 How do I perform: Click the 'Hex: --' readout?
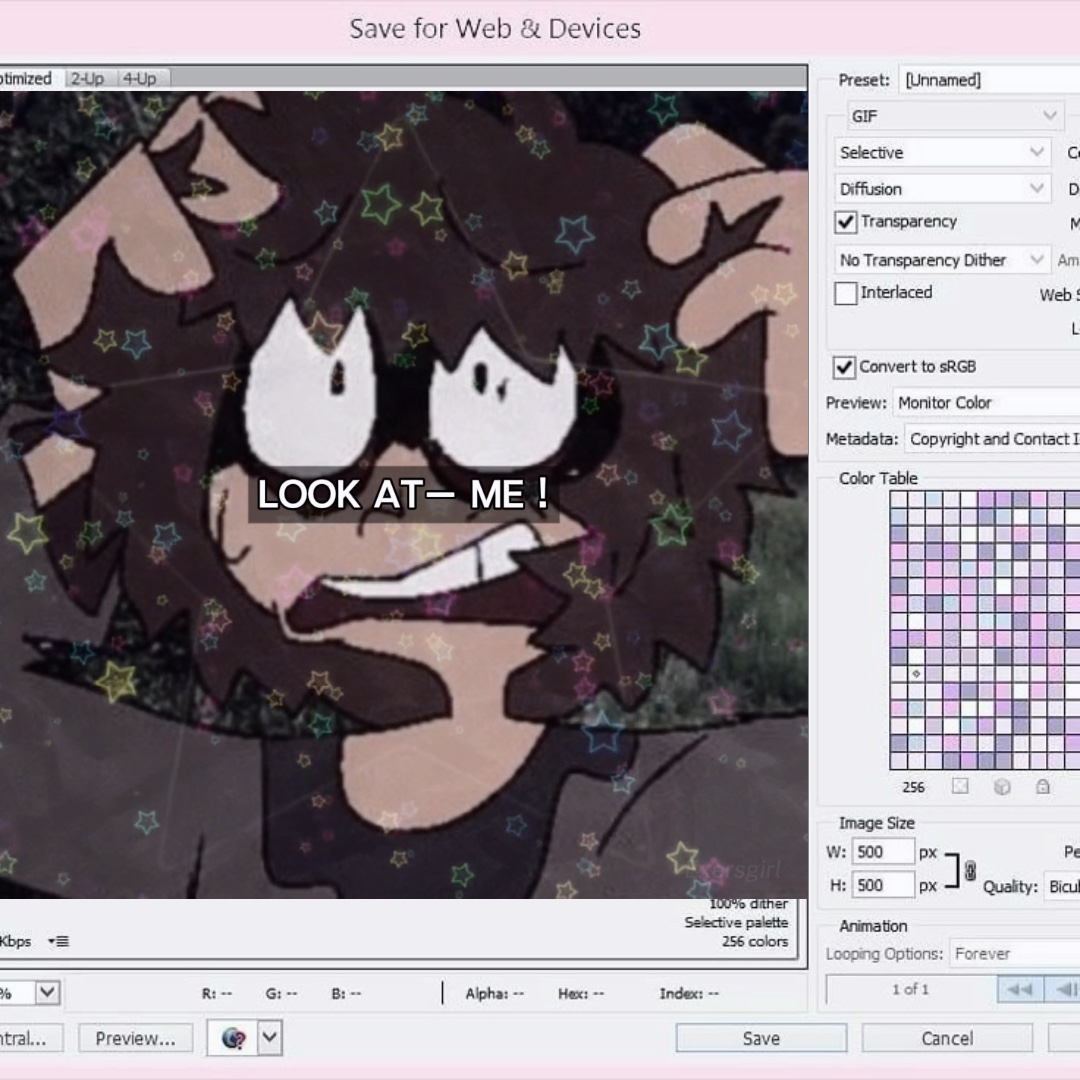(581, 993)
